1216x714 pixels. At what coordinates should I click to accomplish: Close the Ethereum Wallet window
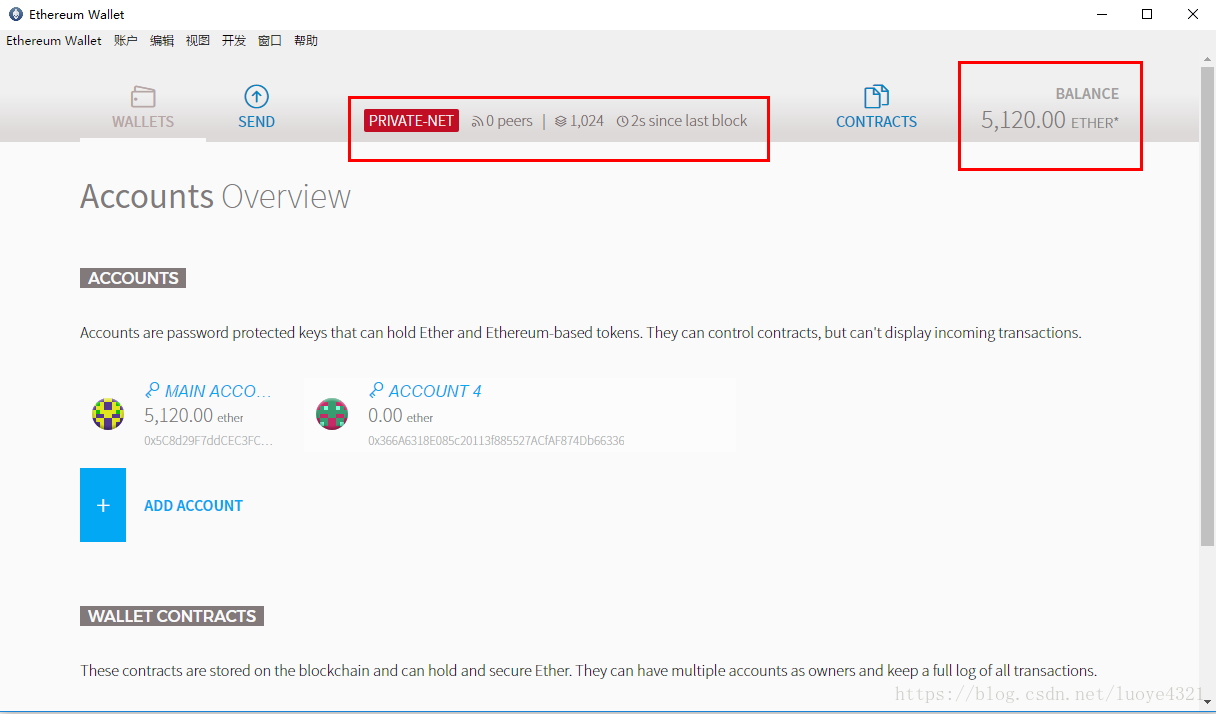point(1193,14)
